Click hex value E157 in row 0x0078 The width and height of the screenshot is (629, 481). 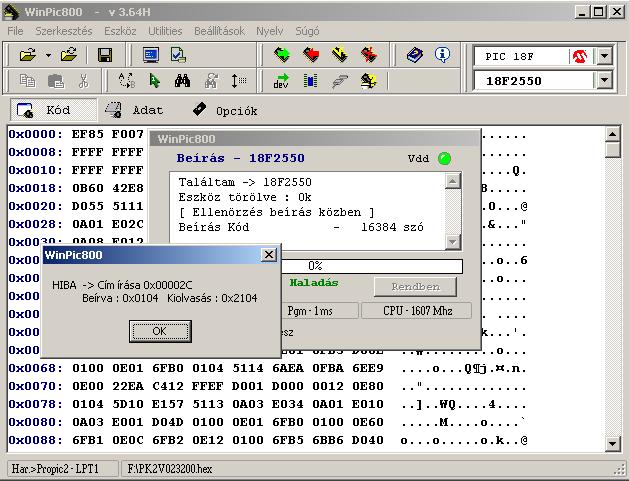click(x=168, y=404)
